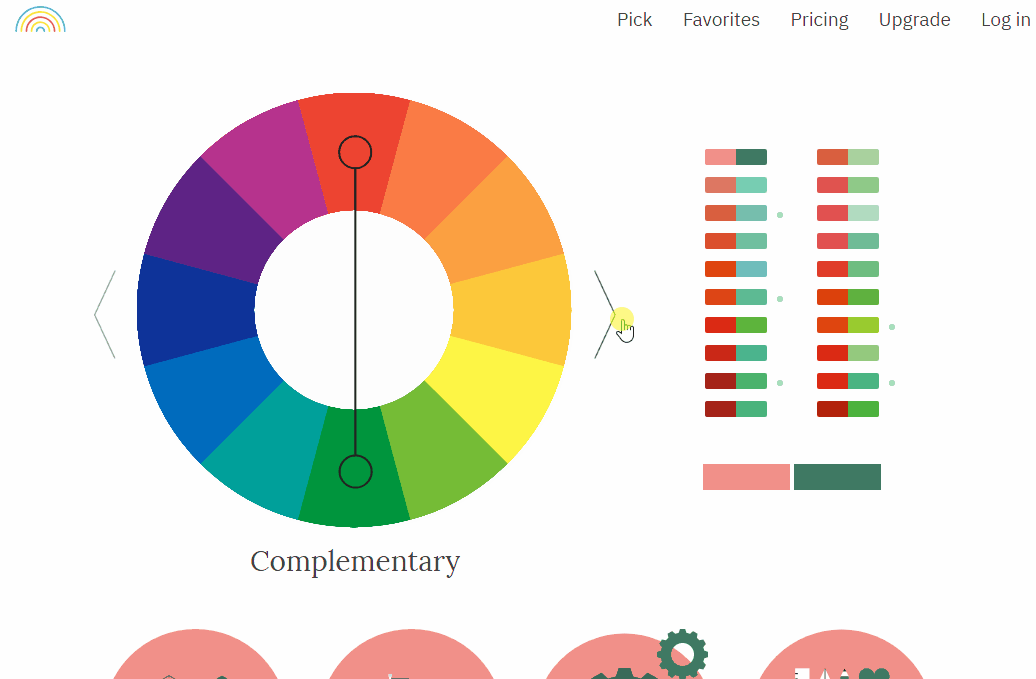
Task: Open the Pricing link
Action: pyautogui.click(x=819, y=20)
